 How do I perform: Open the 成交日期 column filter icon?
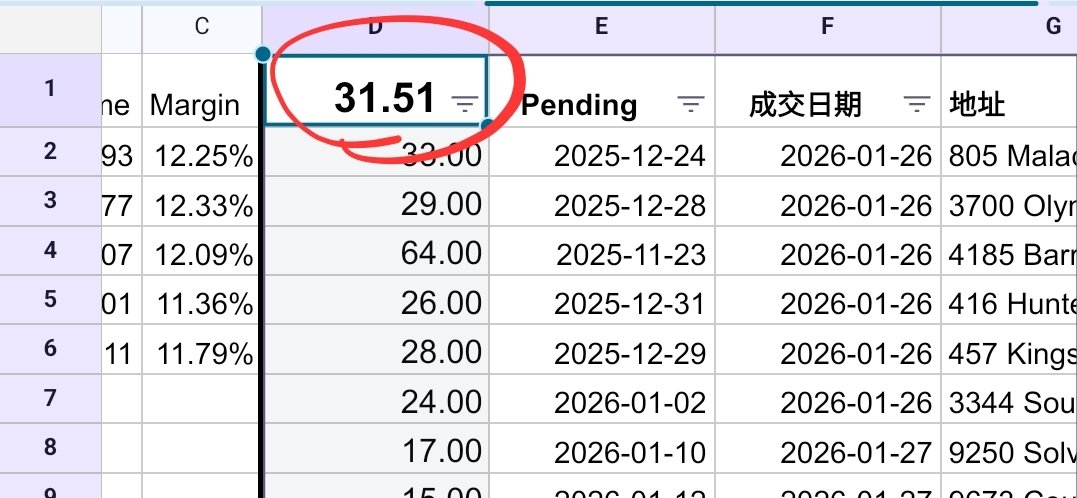(916, 104)
